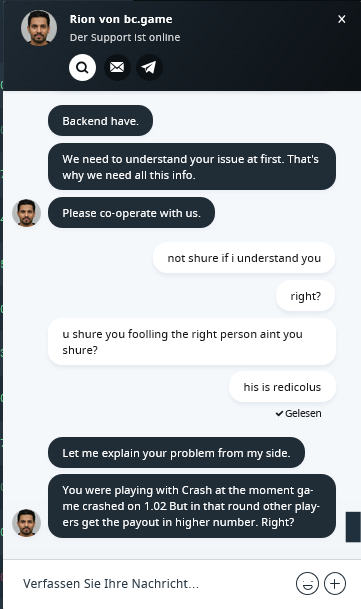Screen dimensions: 361x609
Task: Click the "Der Support ist online" status text
Action: click(x=125, y=37)
